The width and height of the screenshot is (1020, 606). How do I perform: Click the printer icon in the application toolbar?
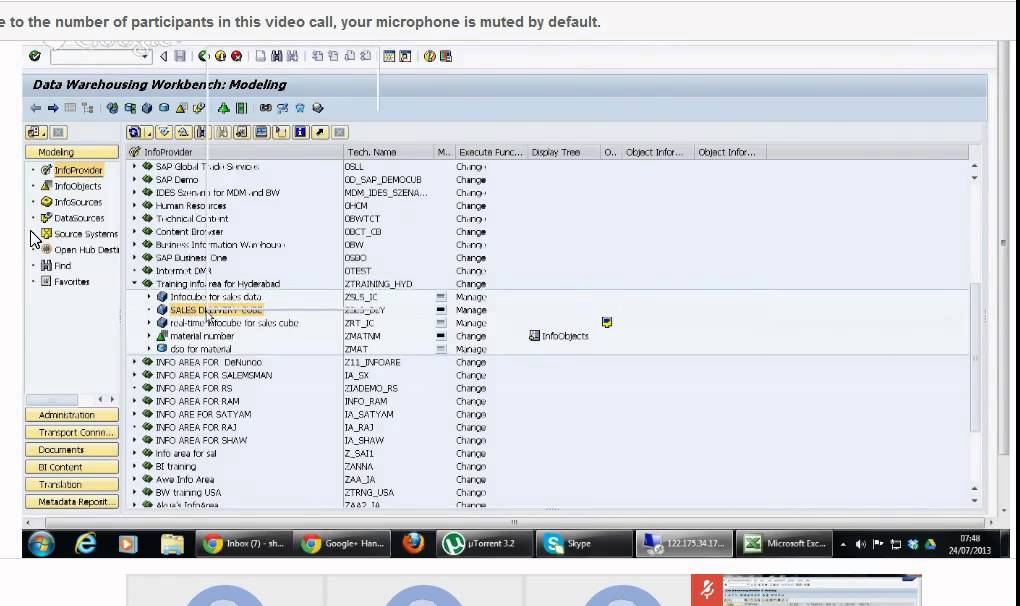pyautogui.click(x=318, y=108)
